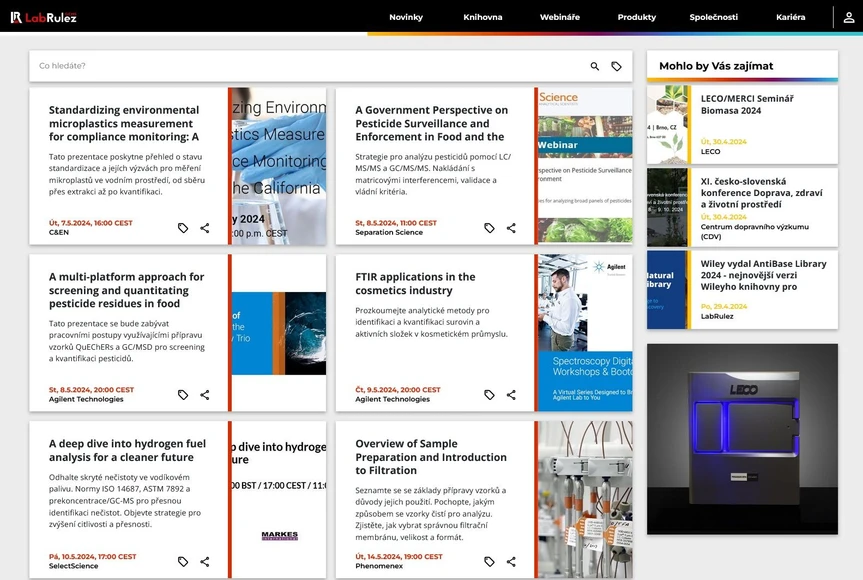
Task: Click the LabRulez logo
Action: tap(44, 16)
